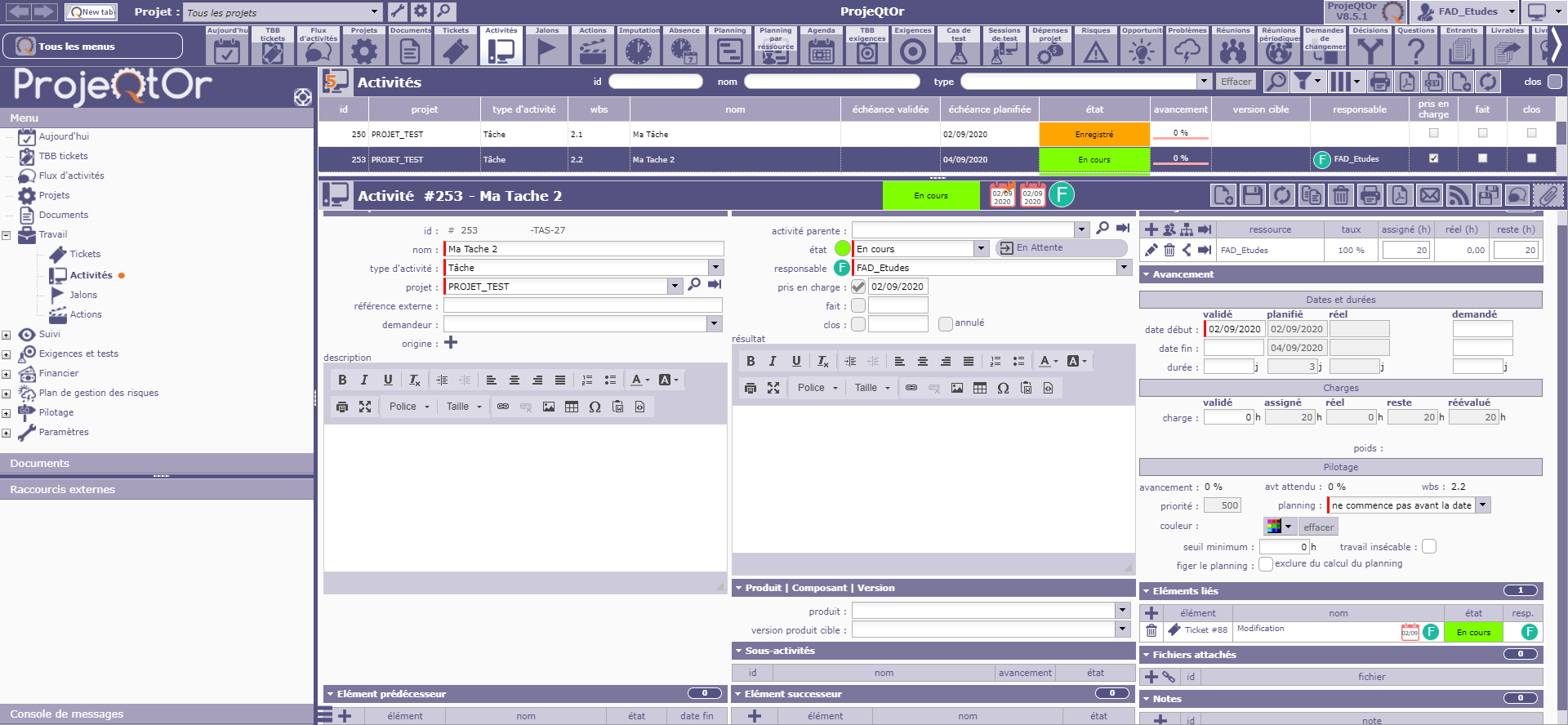The height and width of the screenshot is (725, 1568).
Task: Open the Agenda icon in the top bar
Action: click(x=821, y=46)
